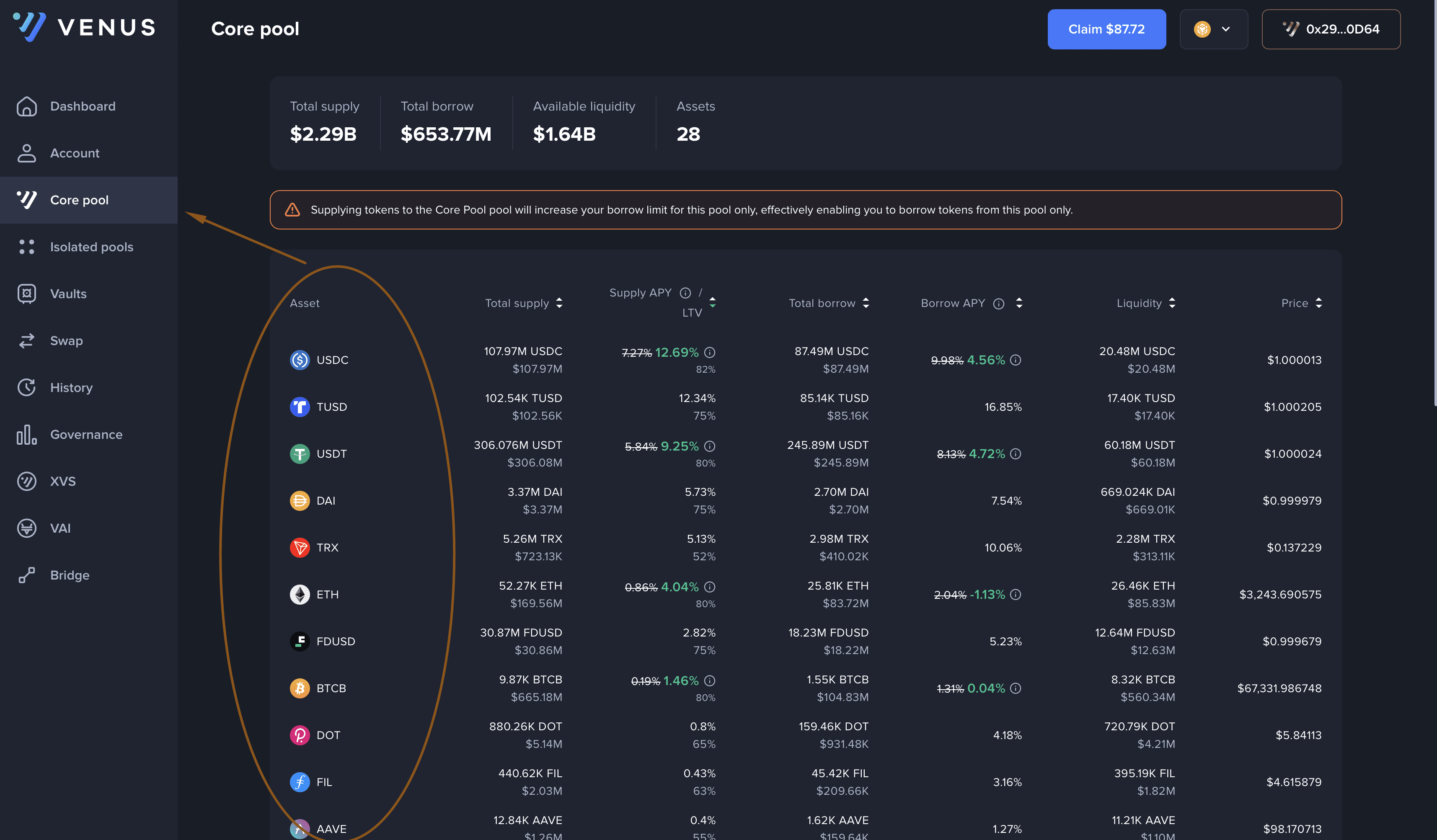Click the USDC token icon
1437x840 pixels.
click(x=300, y=360)
